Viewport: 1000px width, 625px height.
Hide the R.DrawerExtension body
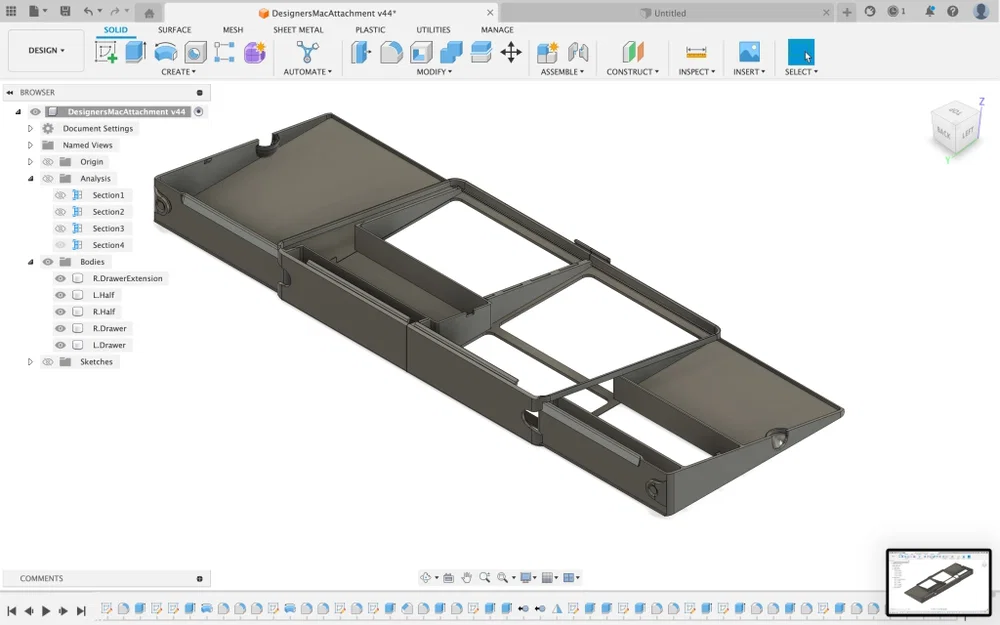coord(60,278)
